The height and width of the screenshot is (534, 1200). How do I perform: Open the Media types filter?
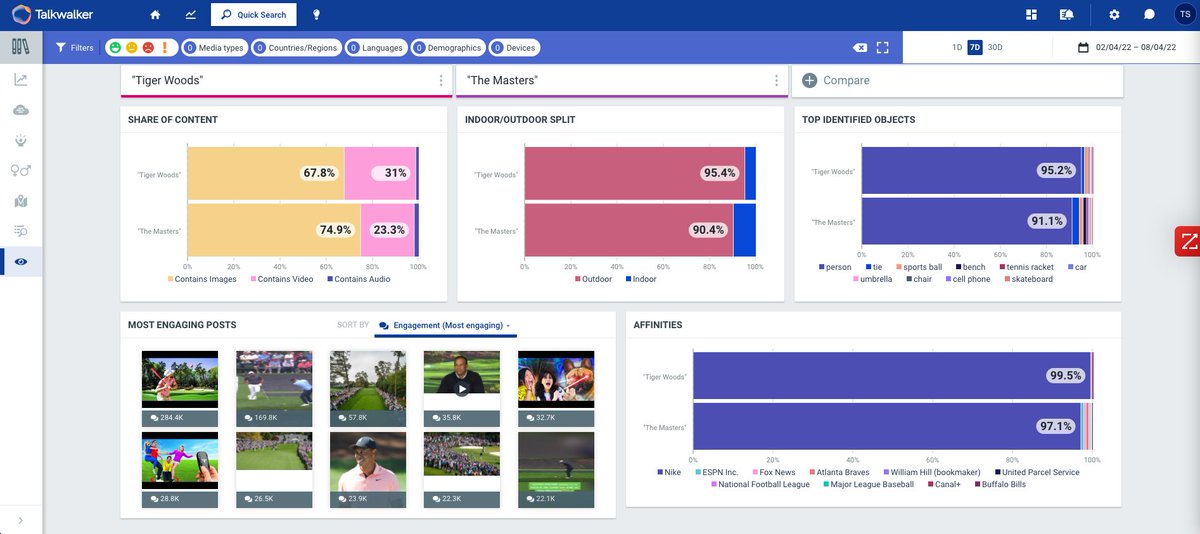[214, 47]
